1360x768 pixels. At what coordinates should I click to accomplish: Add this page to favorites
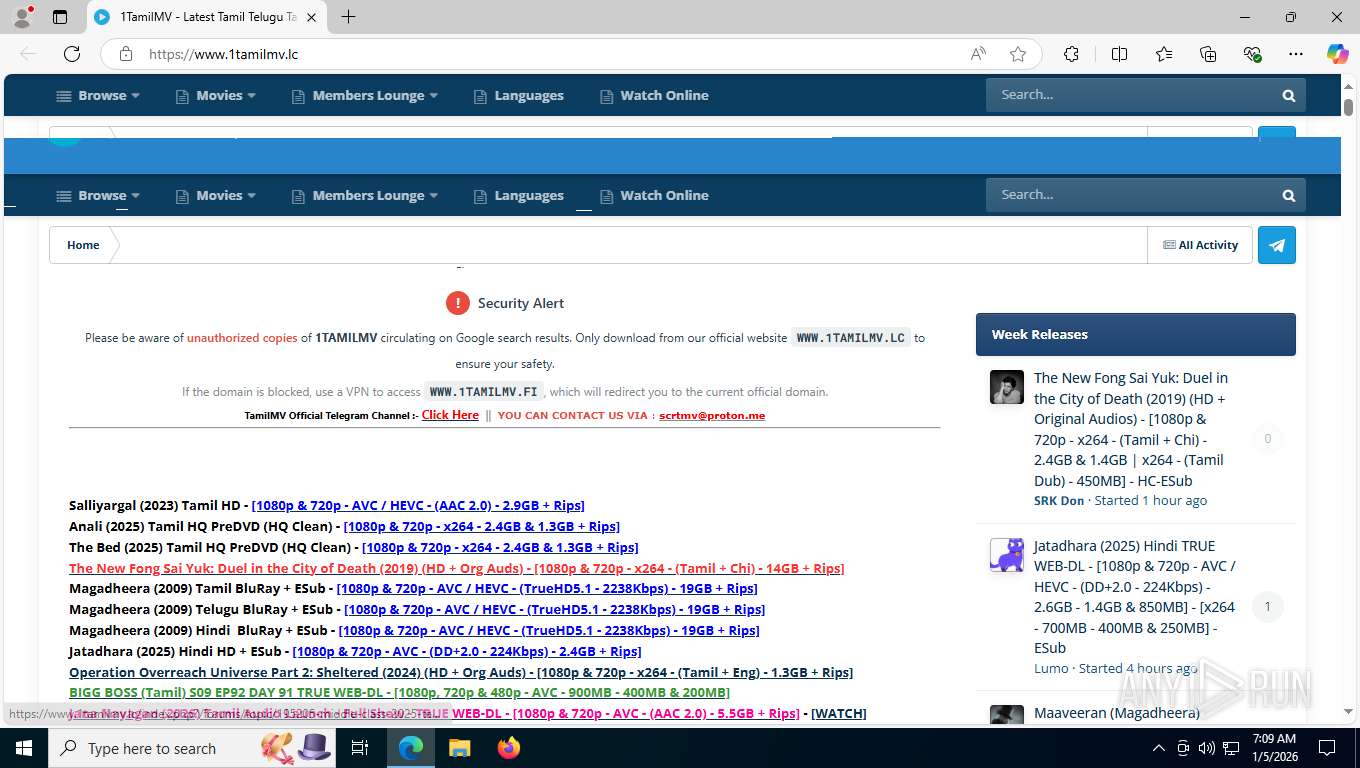point(1018,54)
